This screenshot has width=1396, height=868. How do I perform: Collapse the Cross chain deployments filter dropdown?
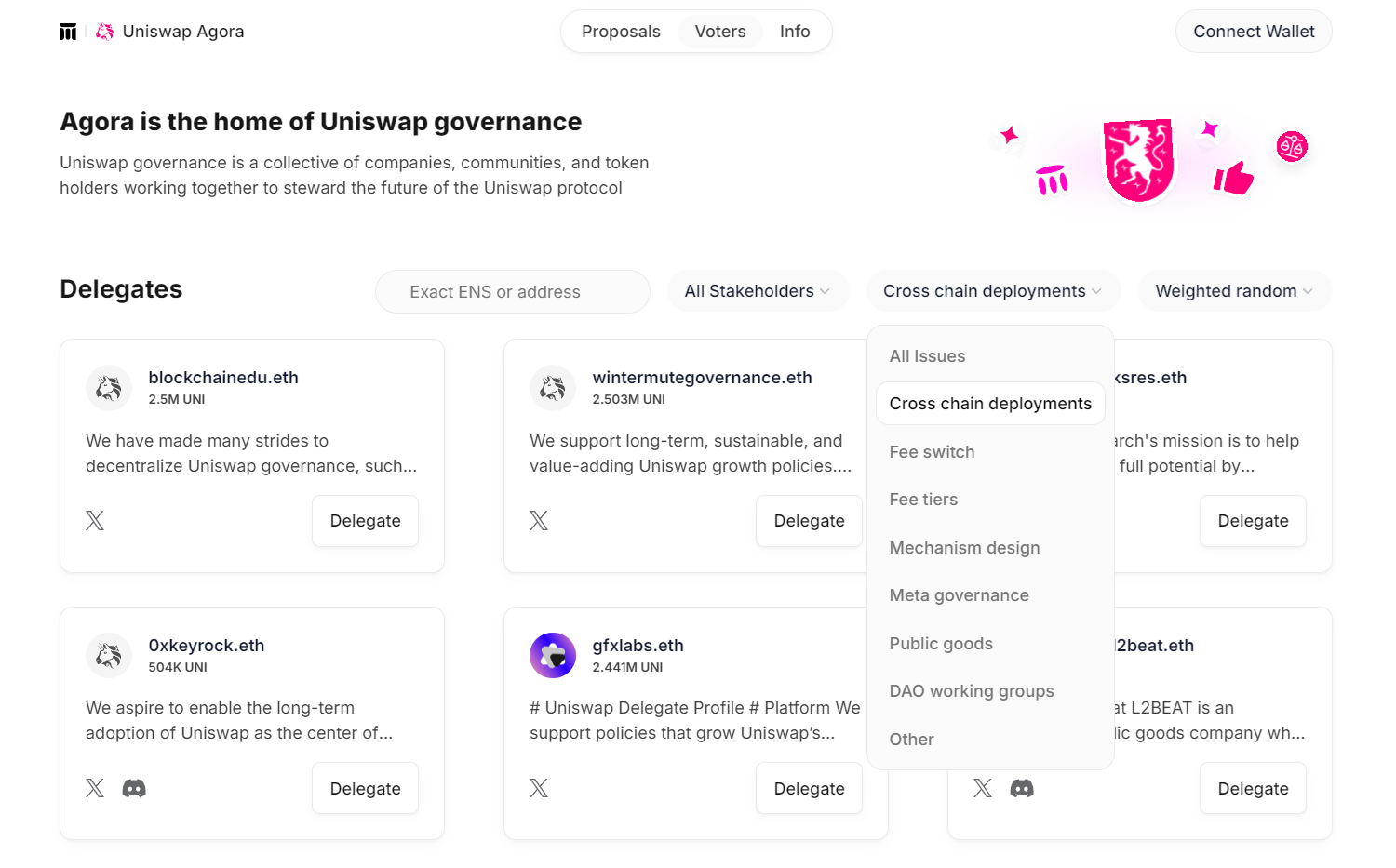tap(992, 291)
